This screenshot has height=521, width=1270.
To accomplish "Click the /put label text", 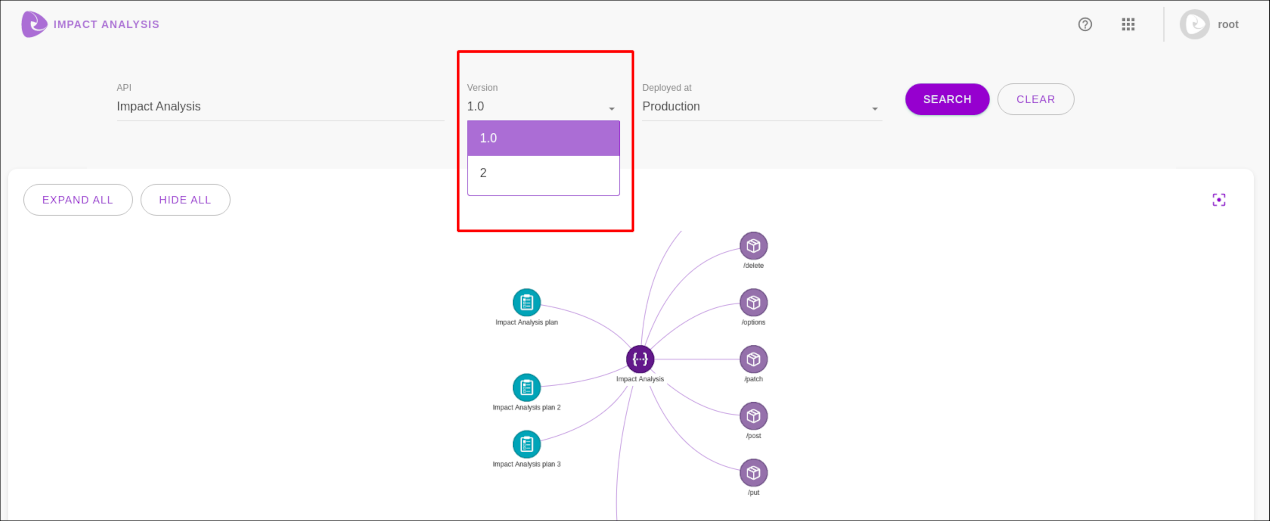I will [x=753, y=493].
